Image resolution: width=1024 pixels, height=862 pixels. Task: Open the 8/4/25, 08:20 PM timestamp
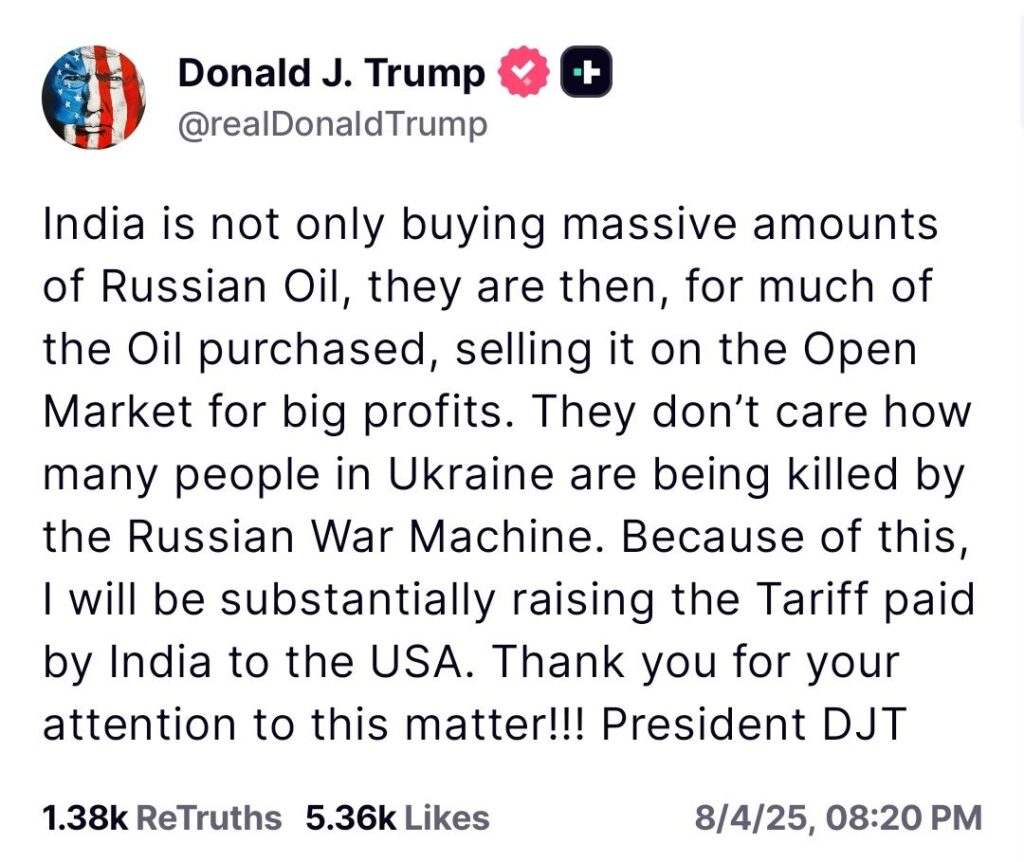click(x=839, y=818)
